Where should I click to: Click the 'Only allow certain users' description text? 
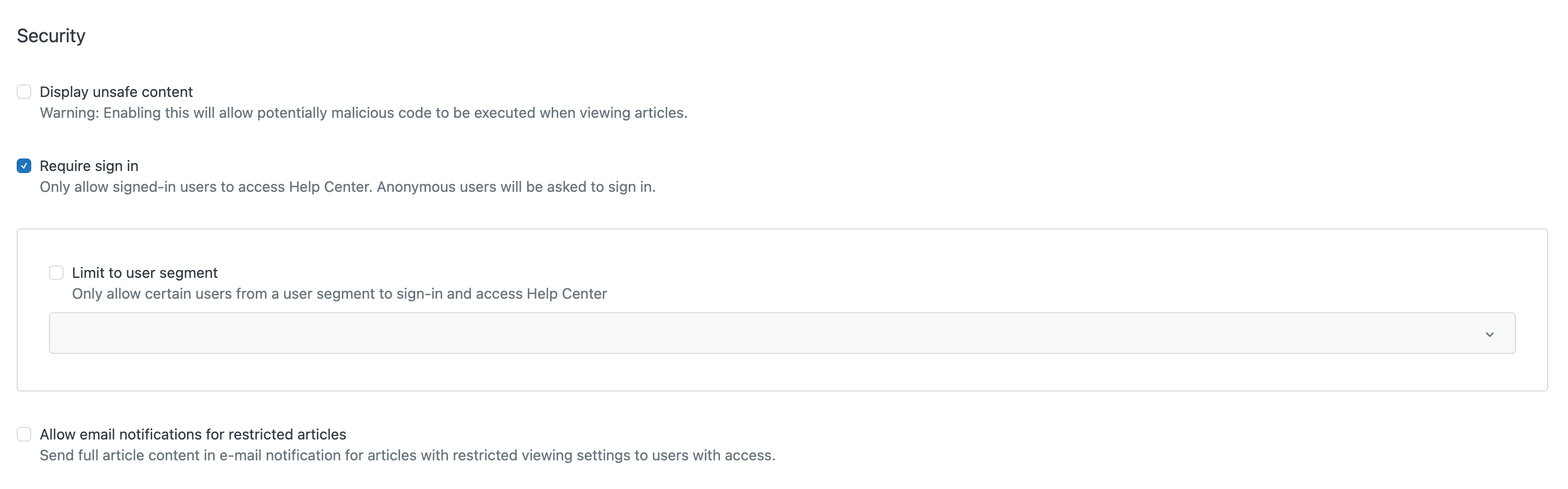coord(339,294)
